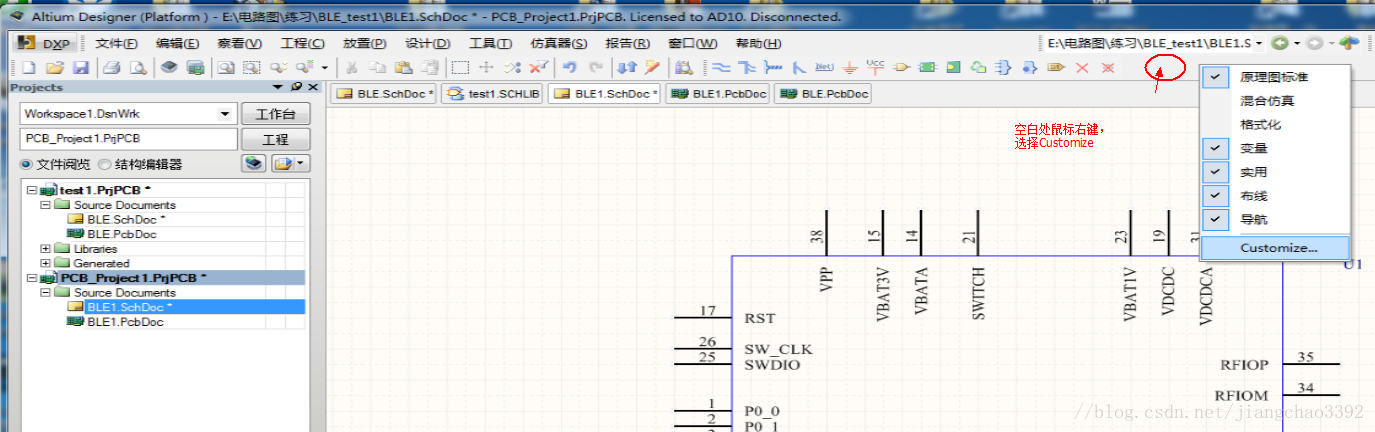Click the 工作台 button
The width and height of the screenshot is (1375, 432).
[x=275, y=114]
